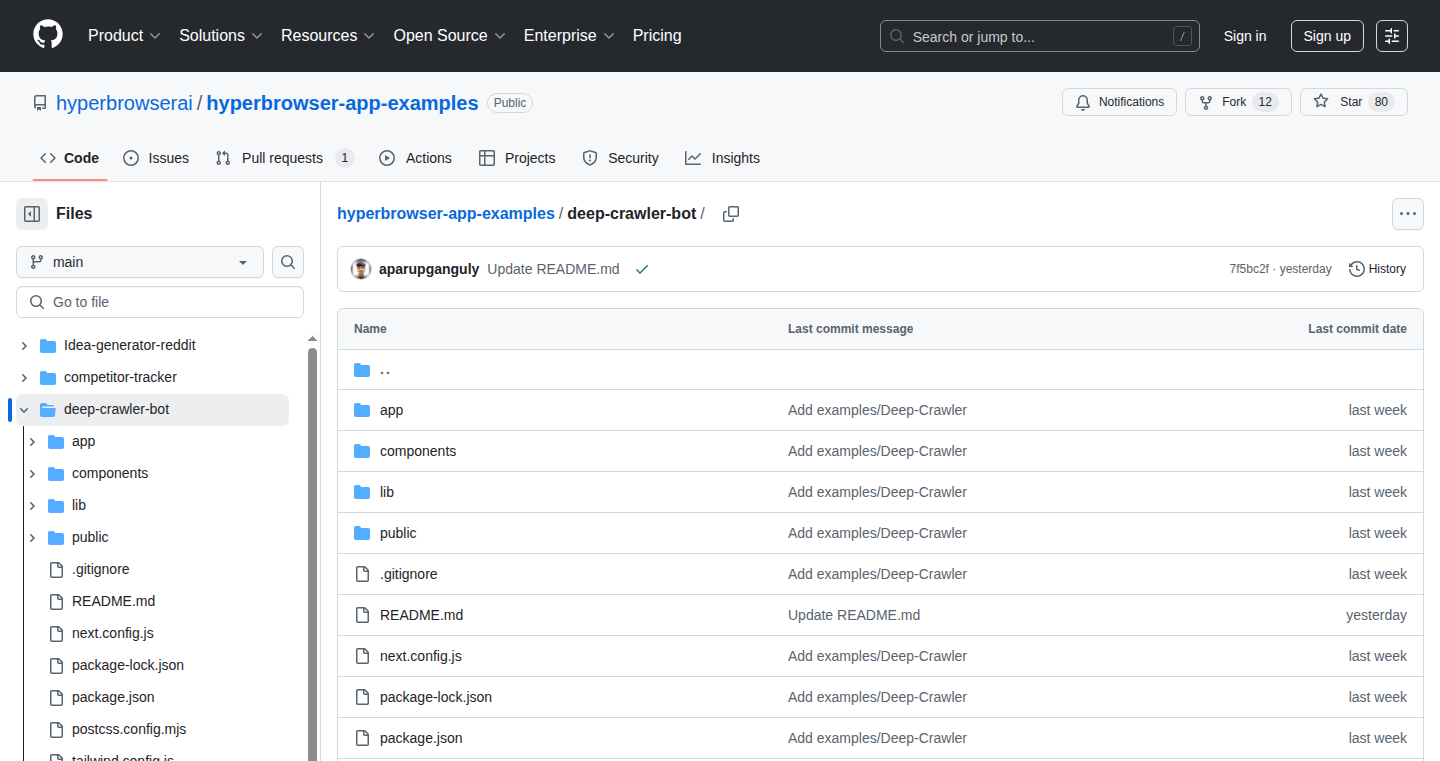Image resolution: width=1440 pixels, height=761 pixels.
Task: Focus the Search or jump to field
Action: point(1040,36)
